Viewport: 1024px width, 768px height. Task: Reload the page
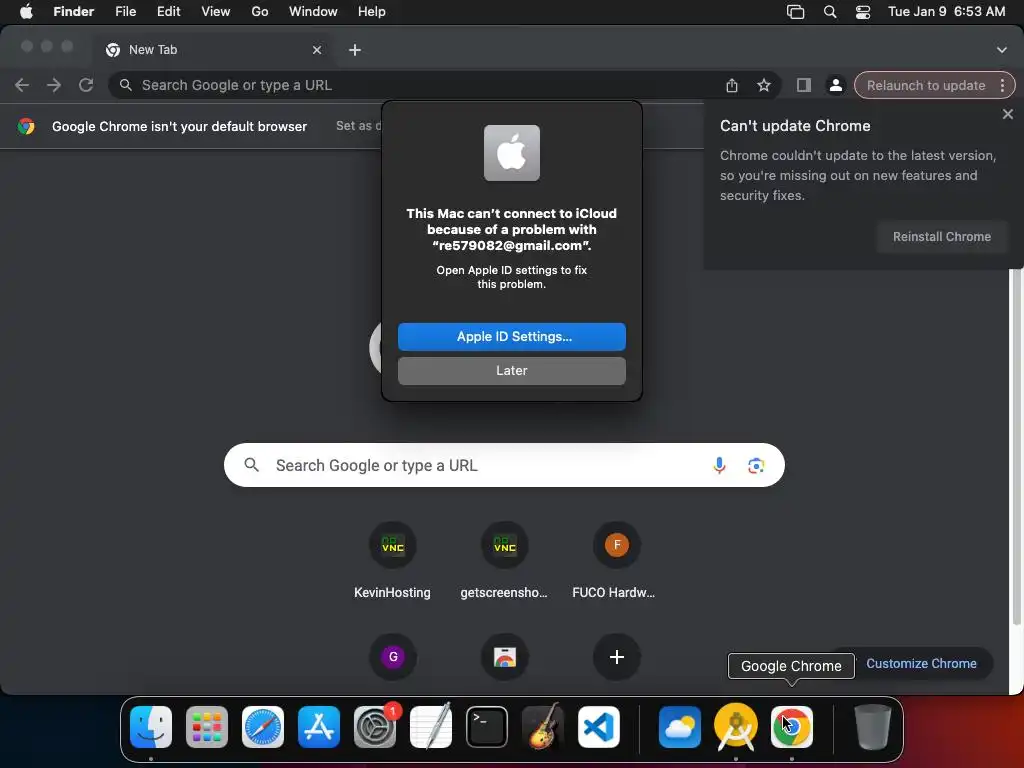86,85
